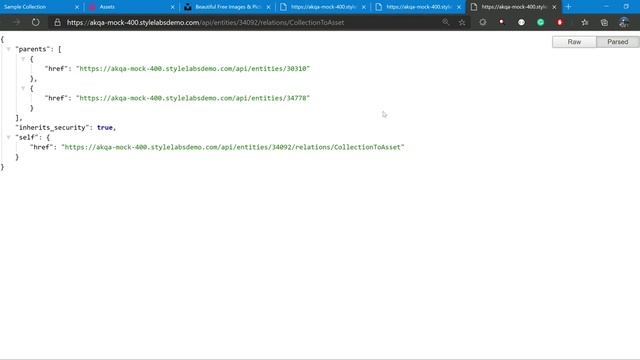The width and height of the screenshot is (640, 360).
Task: Collapse the "parents" array
Action: pos(8,49)
